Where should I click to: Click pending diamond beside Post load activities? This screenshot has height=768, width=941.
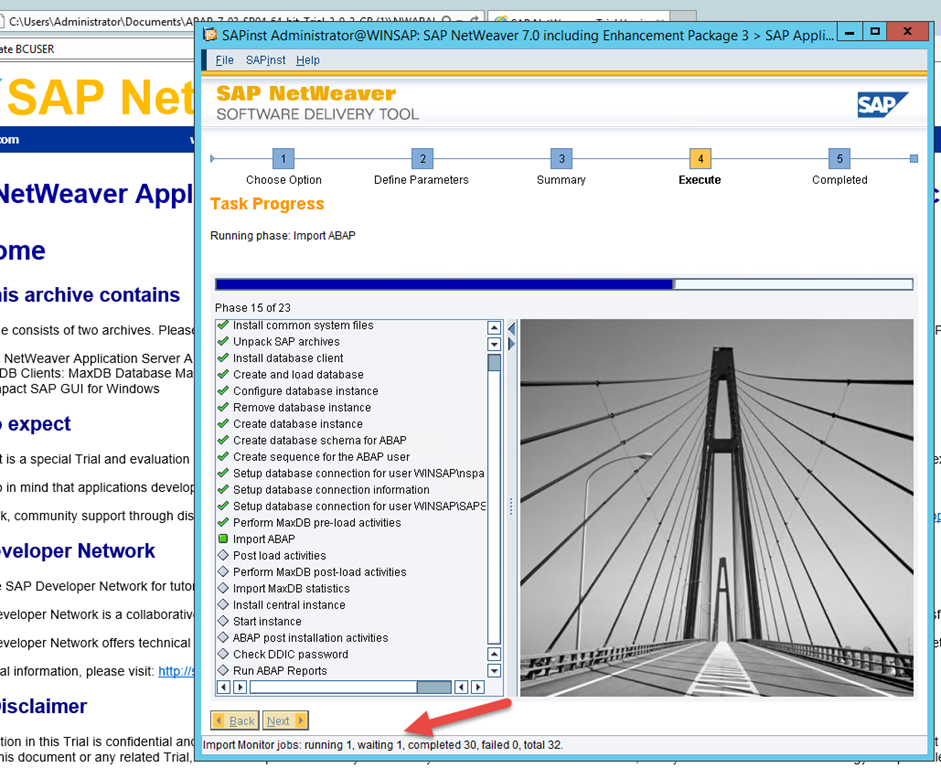tap(224, 556)
